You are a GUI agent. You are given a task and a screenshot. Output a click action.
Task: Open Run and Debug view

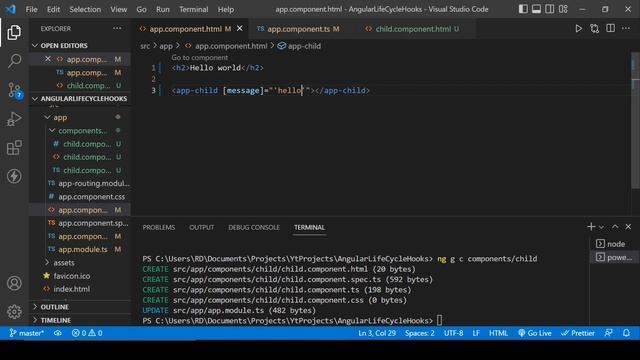pos(14,119)
